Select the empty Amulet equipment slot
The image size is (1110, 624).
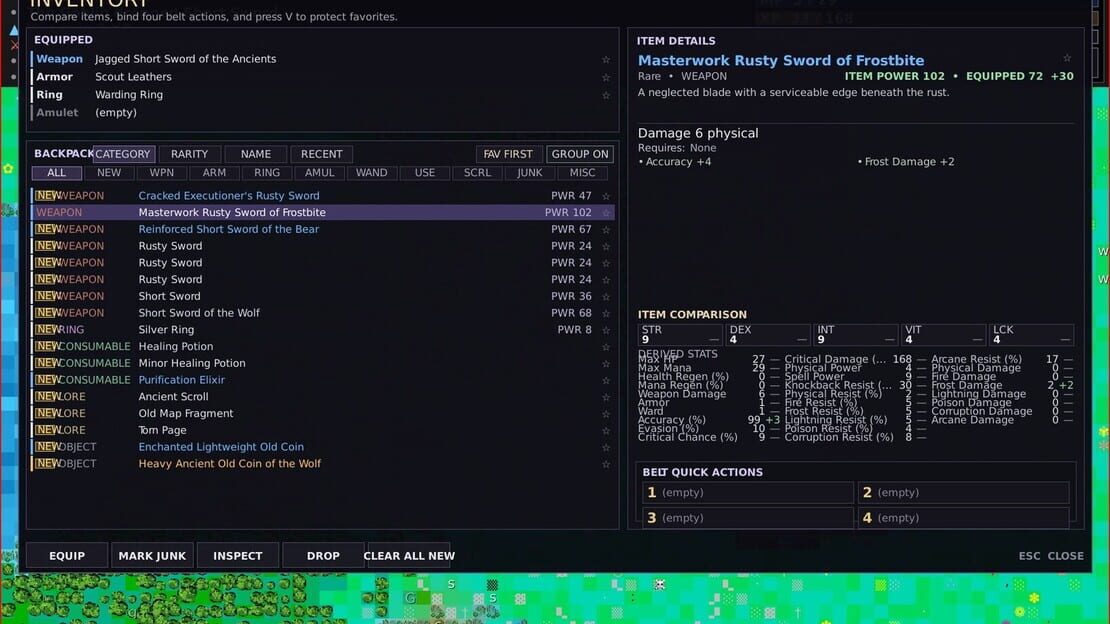point(322,113)
